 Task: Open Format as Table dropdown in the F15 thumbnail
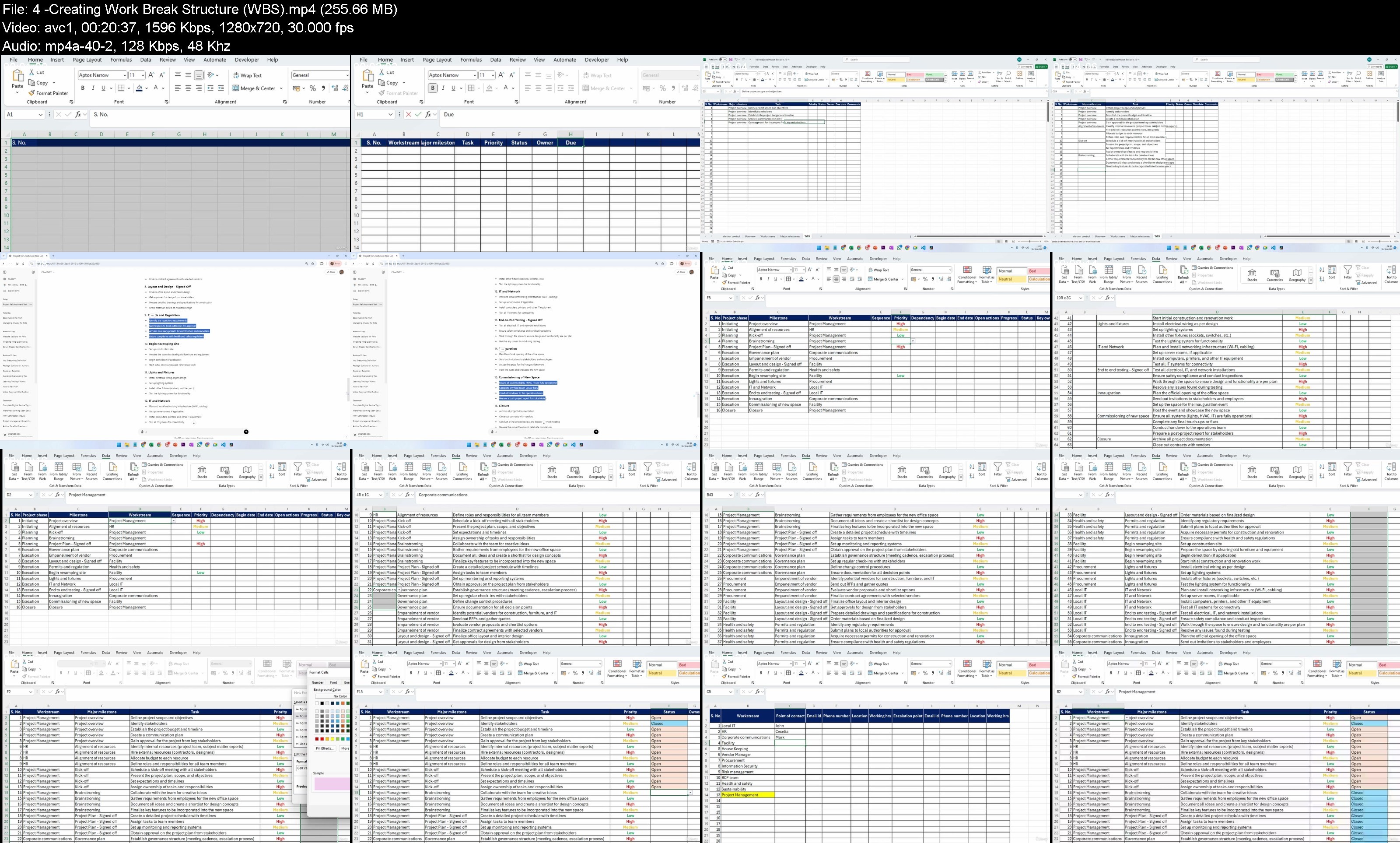pos(637,668)
